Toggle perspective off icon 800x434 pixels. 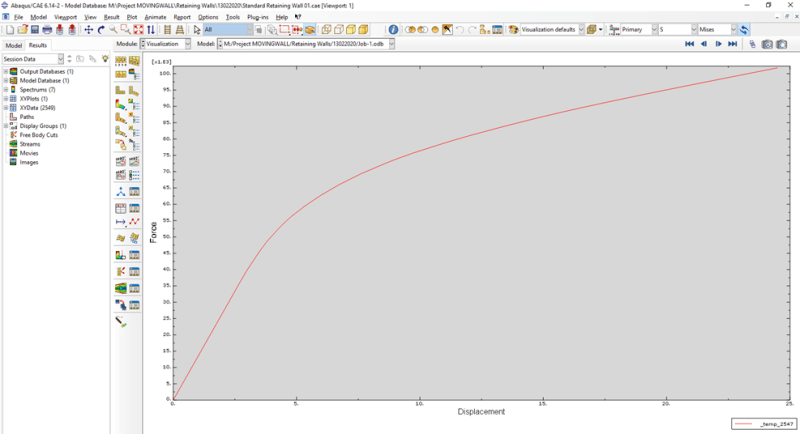pyautogui.click(x=167, y=30)
